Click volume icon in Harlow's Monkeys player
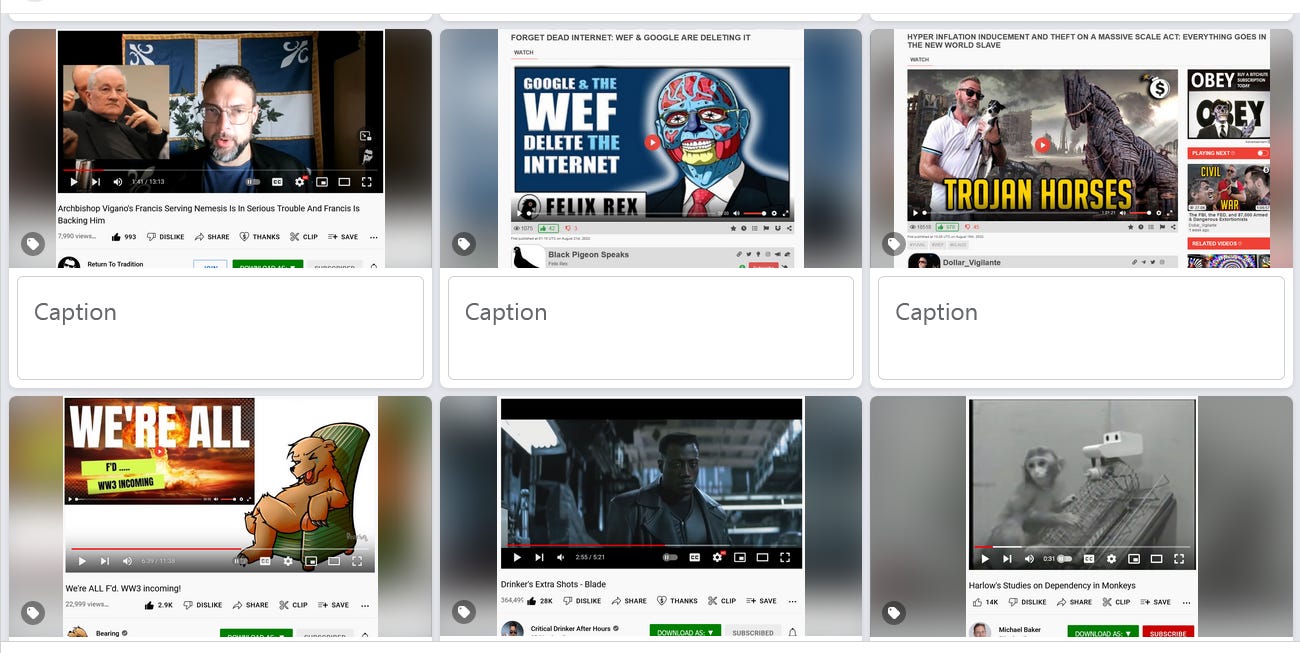This screenshot has width=1300, height=653. coord(1029,558)
